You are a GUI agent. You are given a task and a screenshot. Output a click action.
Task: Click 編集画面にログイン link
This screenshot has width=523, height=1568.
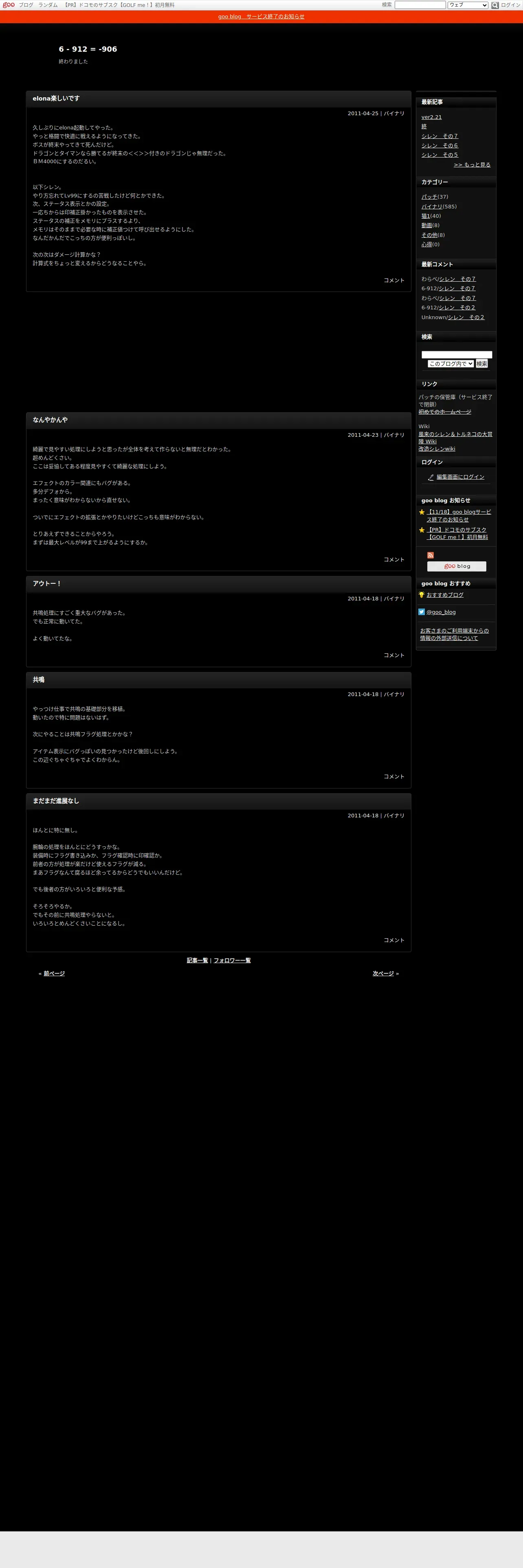460,477
